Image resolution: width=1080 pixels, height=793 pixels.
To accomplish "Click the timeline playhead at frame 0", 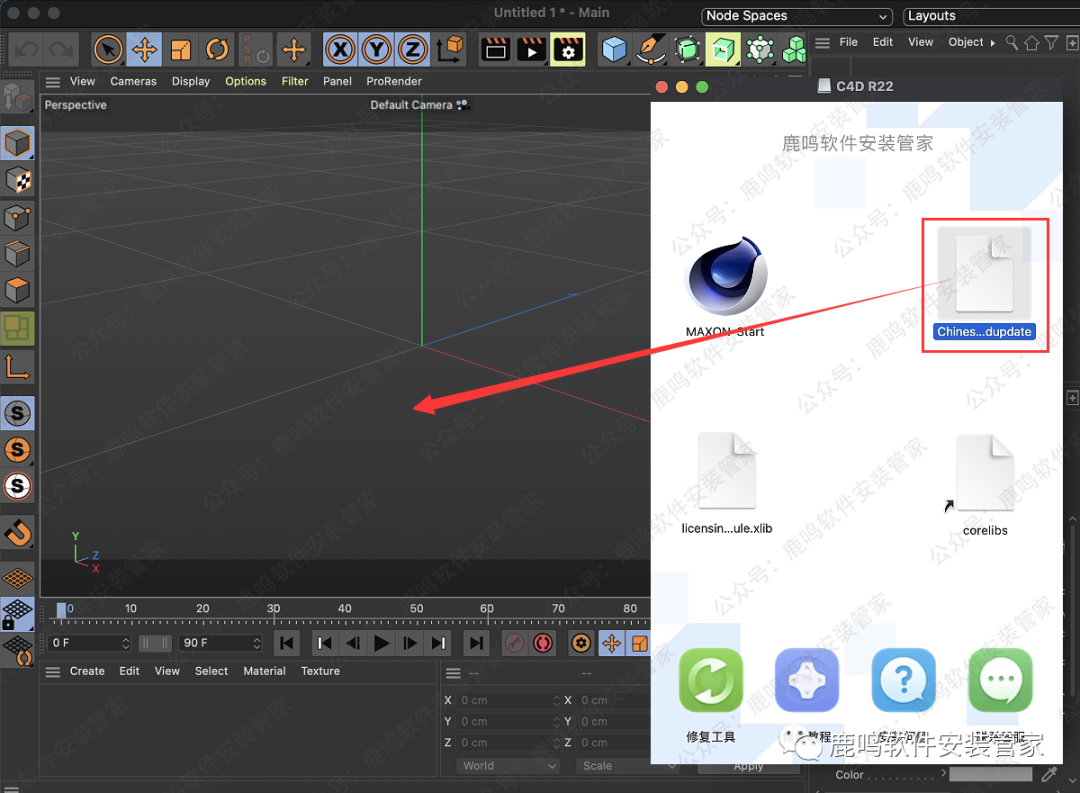I will pyautogui.click(x=61, y=609).
